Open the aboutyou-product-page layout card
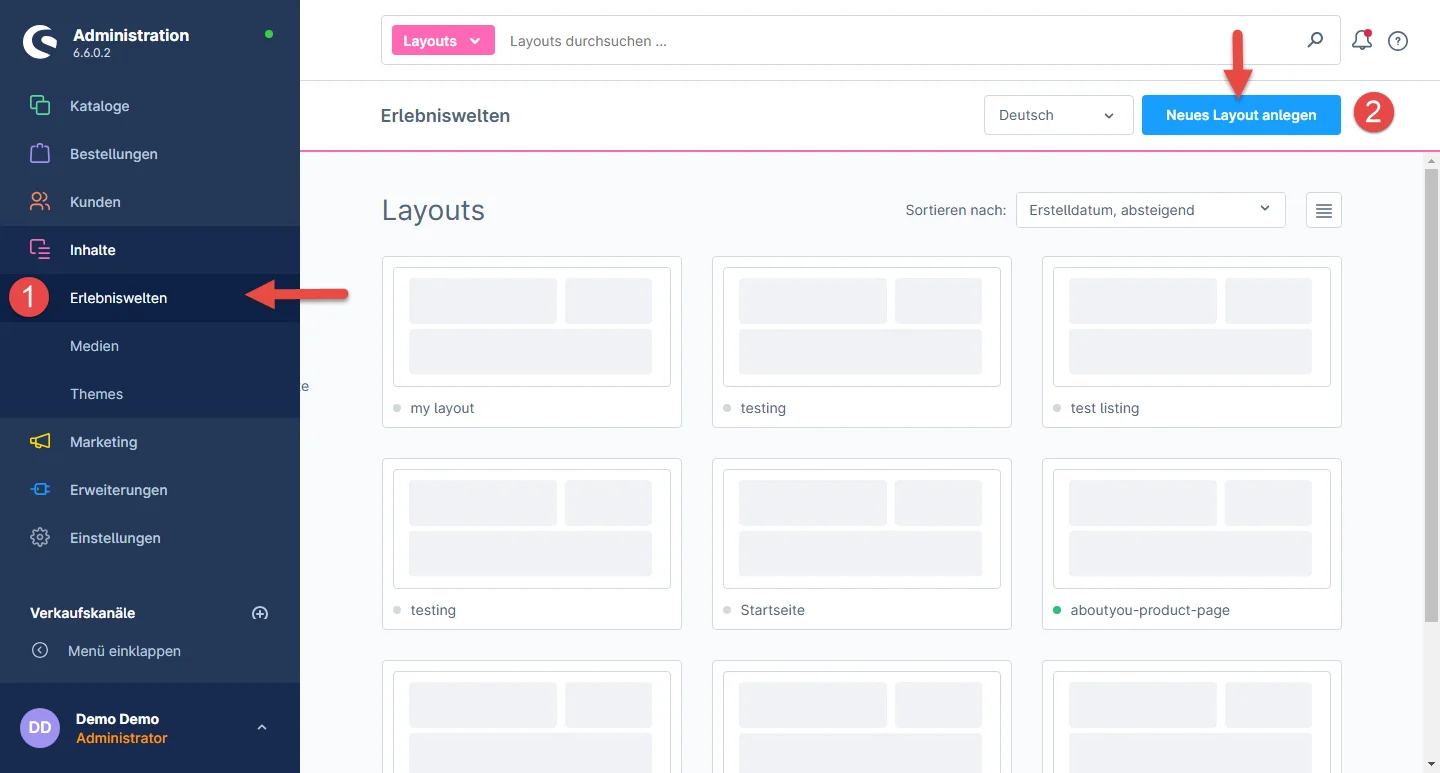The image size is (1440, 773). (1190, 530)
